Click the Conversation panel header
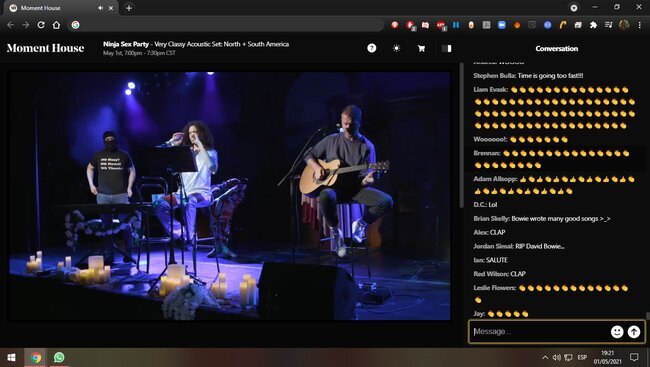Image resolution: width=650 pixels, height=367 pixels. point(556,49)
